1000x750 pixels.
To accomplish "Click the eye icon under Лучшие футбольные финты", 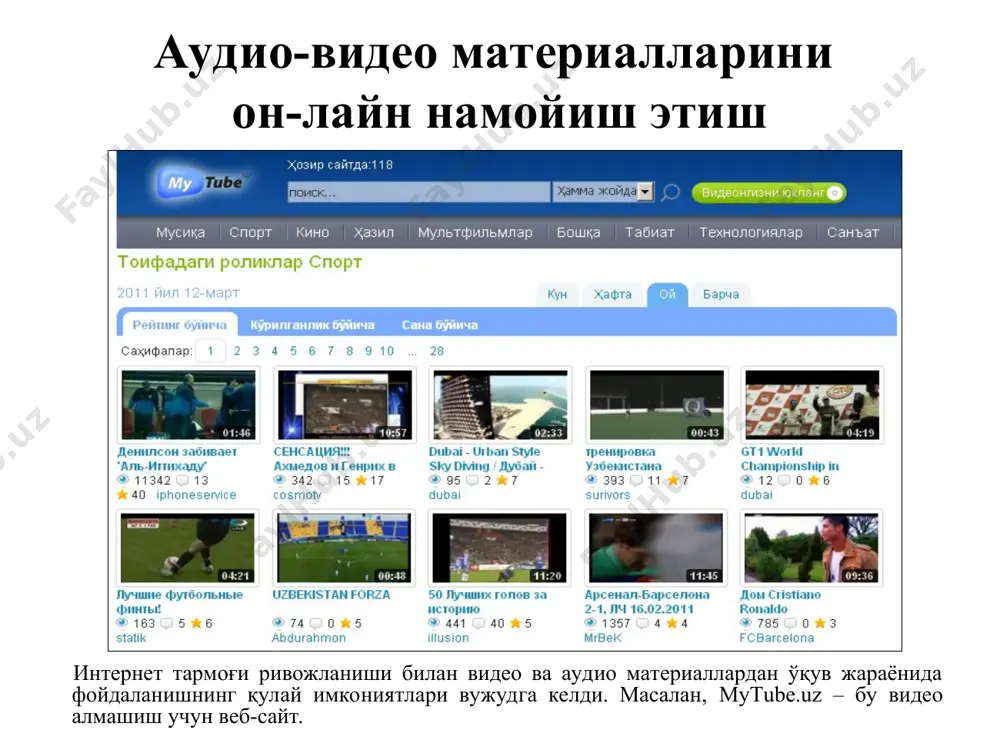I will pos(122,623).
